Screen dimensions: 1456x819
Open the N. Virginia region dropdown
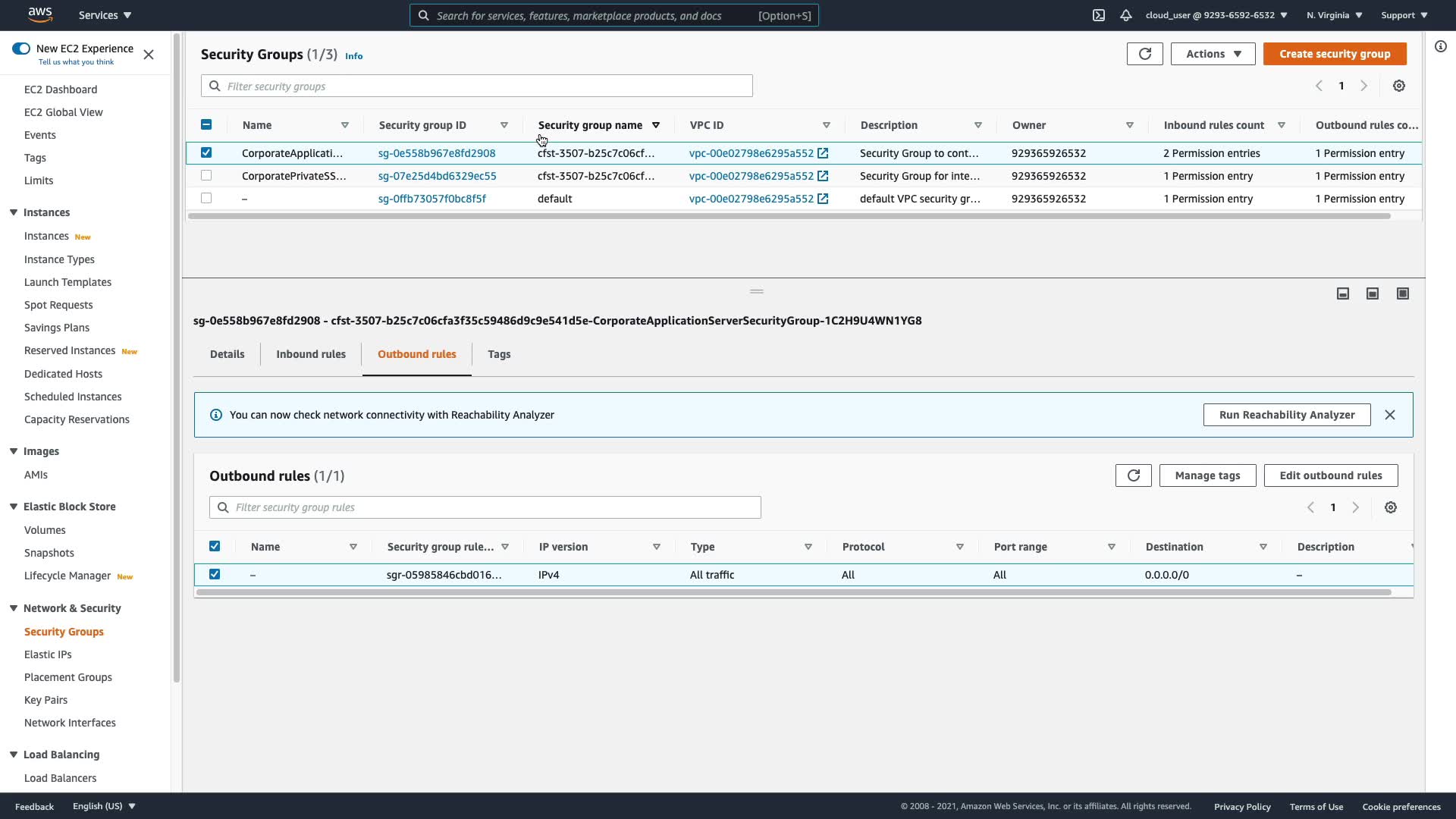(x=1334, y=15)
